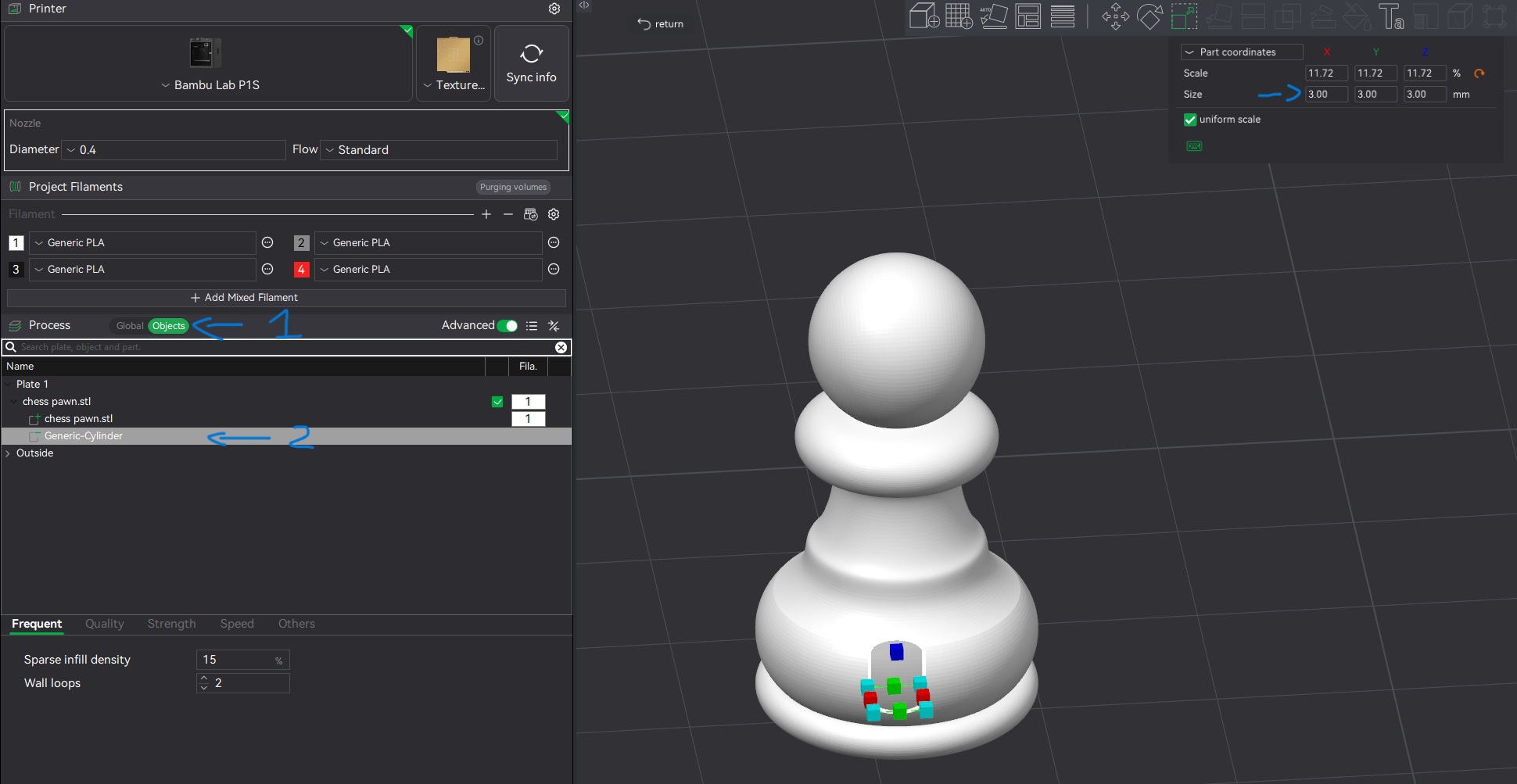The width and height of the screenshot is (1517, 784).
Task: Open the Bambu Lab P1S printer dropdown
Action: (210, 84)
